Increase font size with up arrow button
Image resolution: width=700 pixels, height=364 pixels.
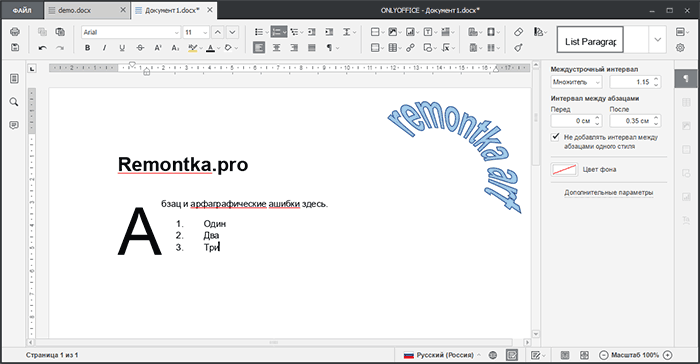tap(217, 32)
